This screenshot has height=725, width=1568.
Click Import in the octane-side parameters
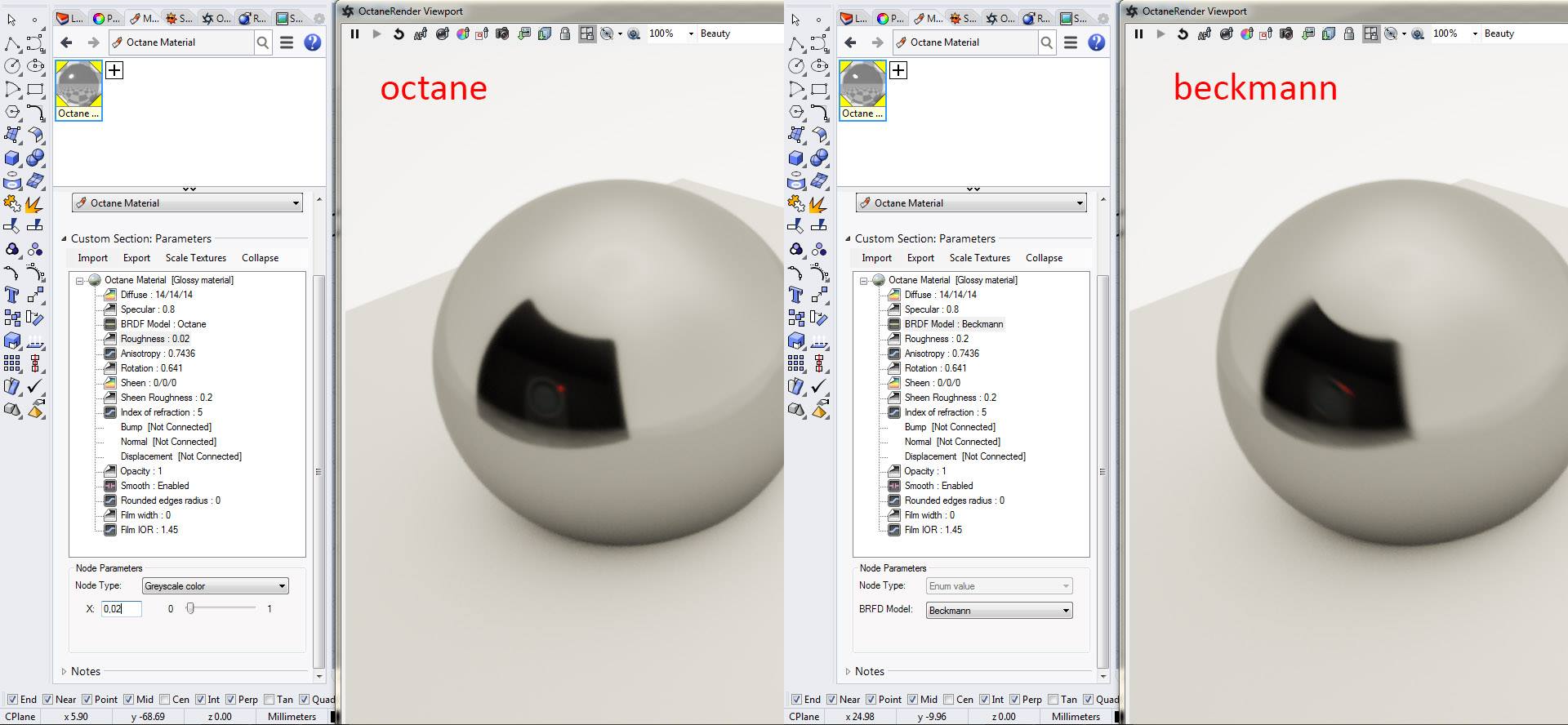tap(93, 258)
